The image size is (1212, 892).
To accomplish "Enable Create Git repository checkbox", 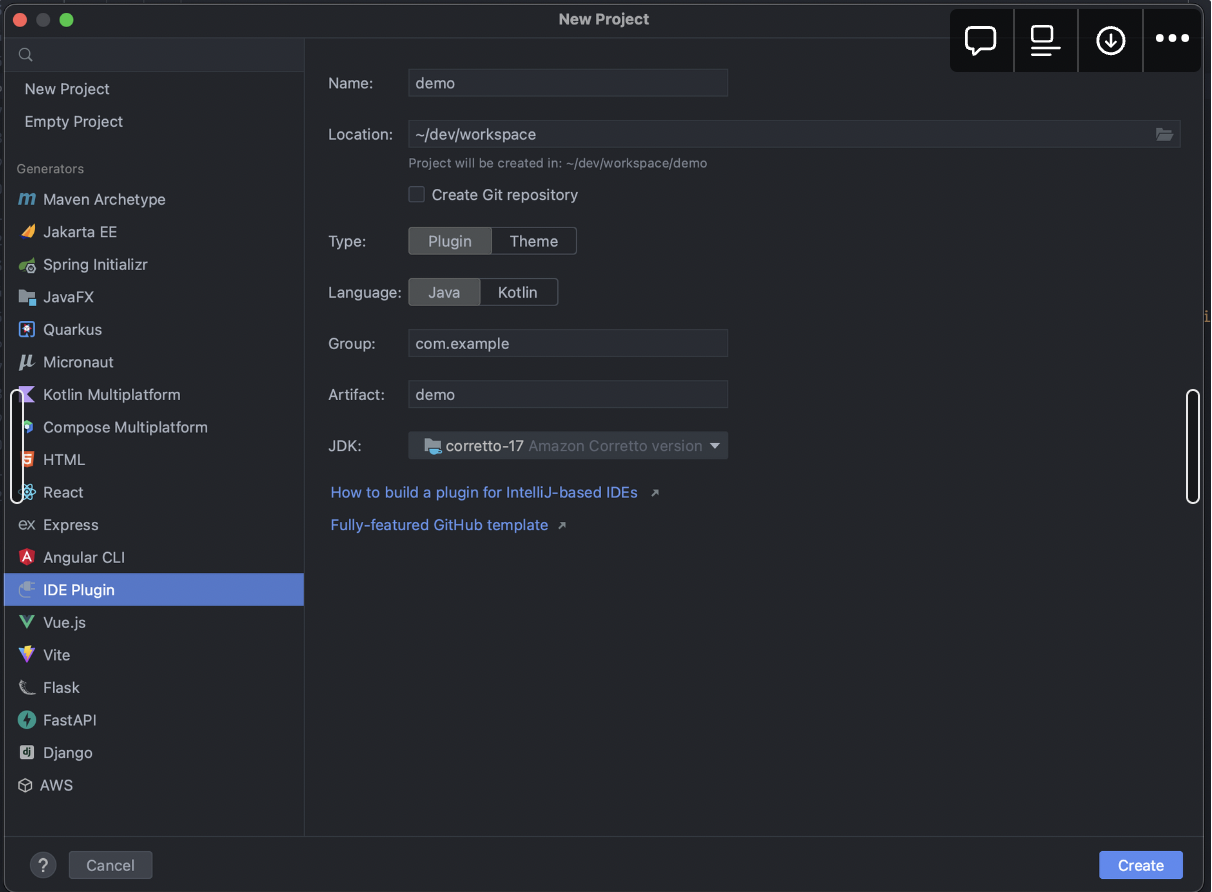I will coord(417,195).
